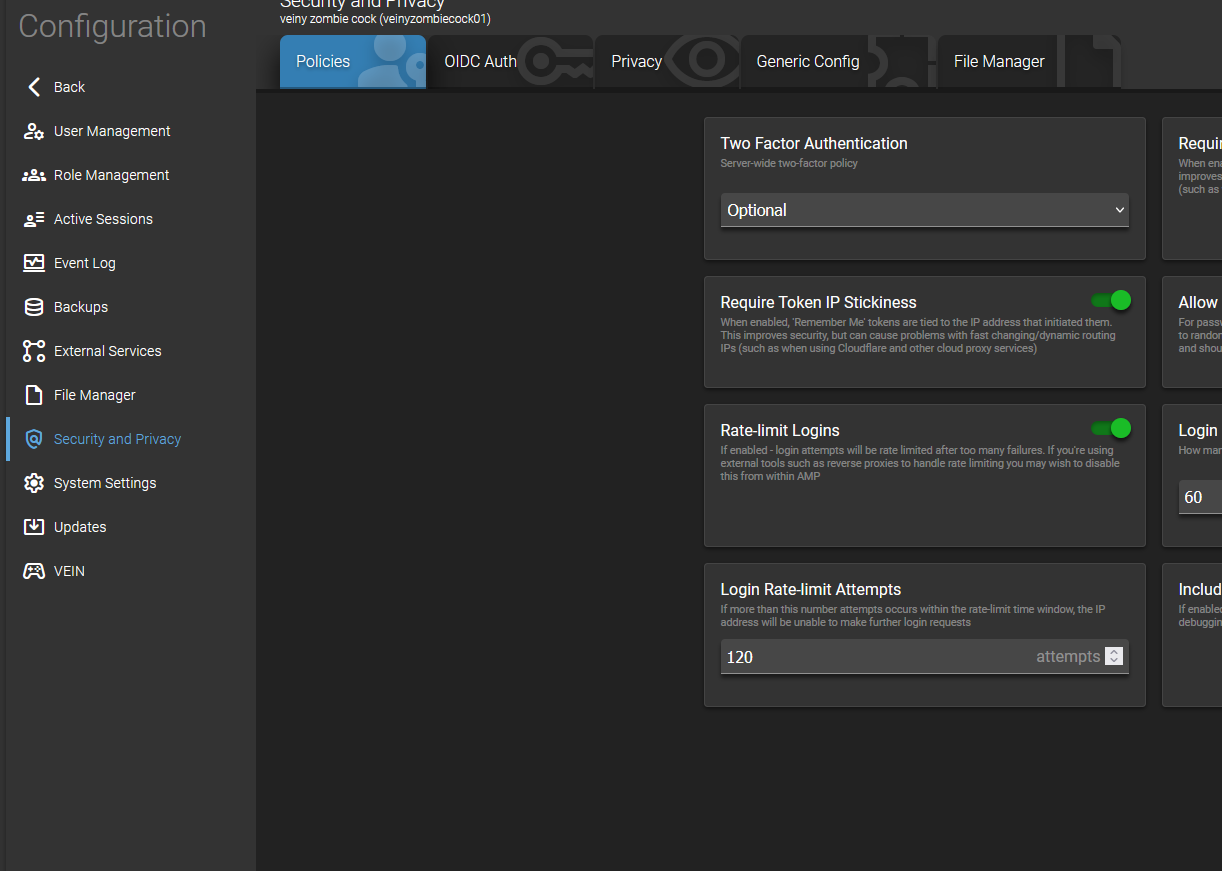
Task: Open User Management via its icon
Action: [34, 131]
